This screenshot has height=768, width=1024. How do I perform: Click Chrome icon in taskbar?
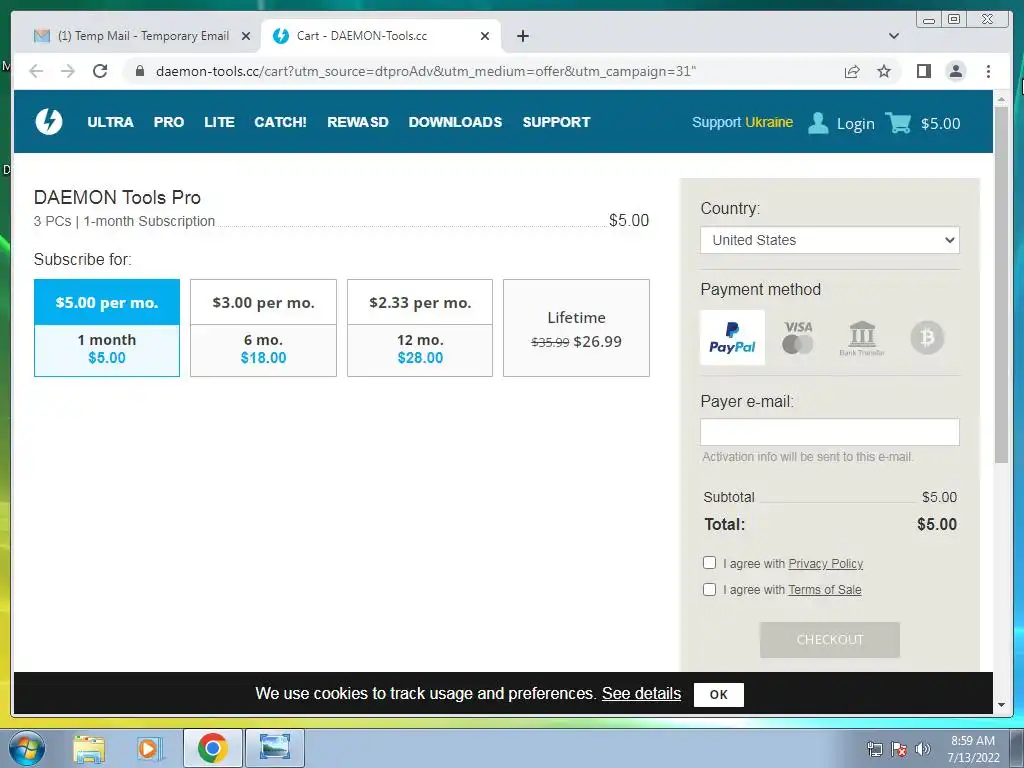click(x=212, y=748)
